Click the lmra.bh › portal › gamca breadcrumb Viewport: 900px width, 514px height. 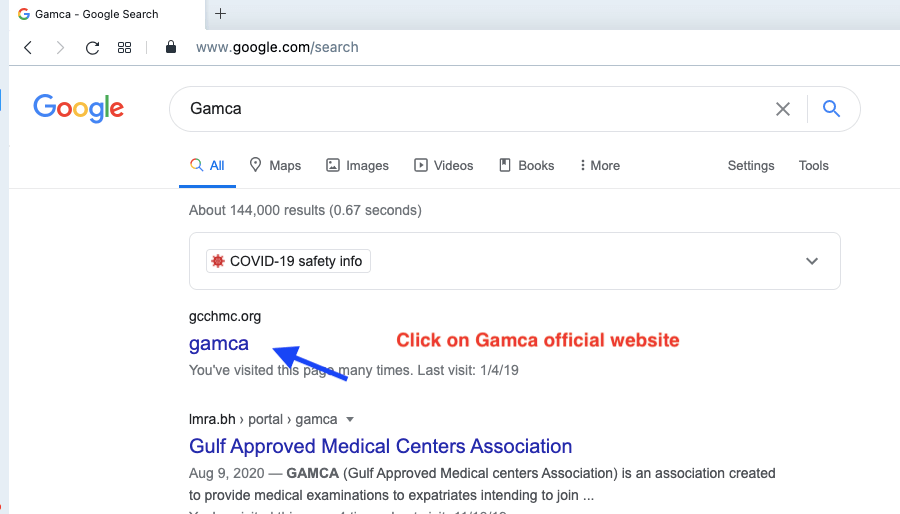(x=263, y=419)
